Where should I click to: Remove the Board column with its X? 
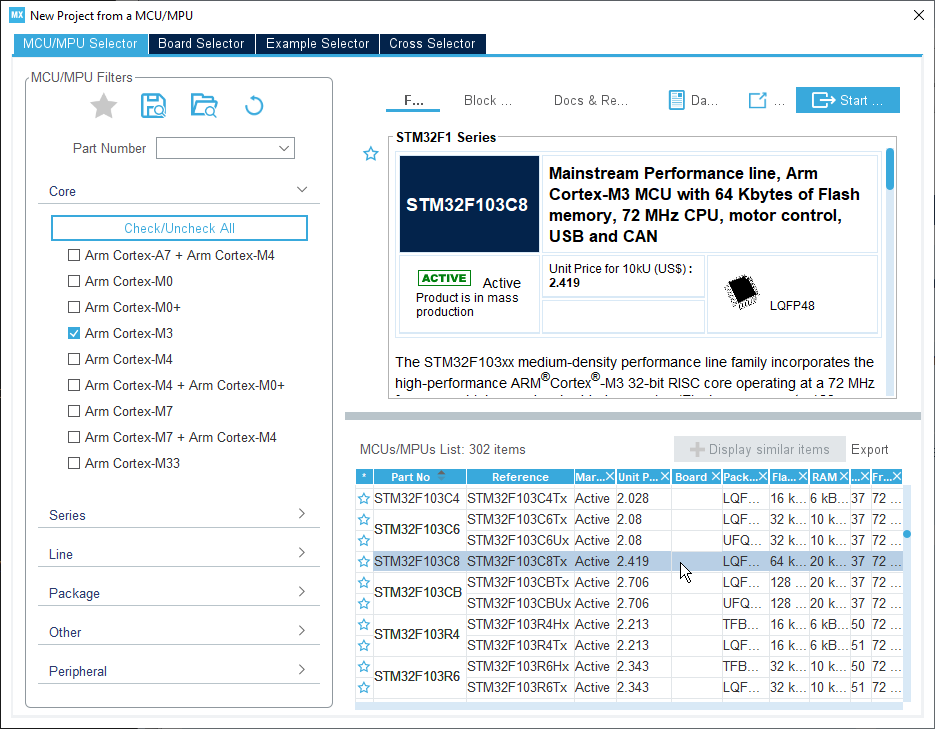pos(715,476)
